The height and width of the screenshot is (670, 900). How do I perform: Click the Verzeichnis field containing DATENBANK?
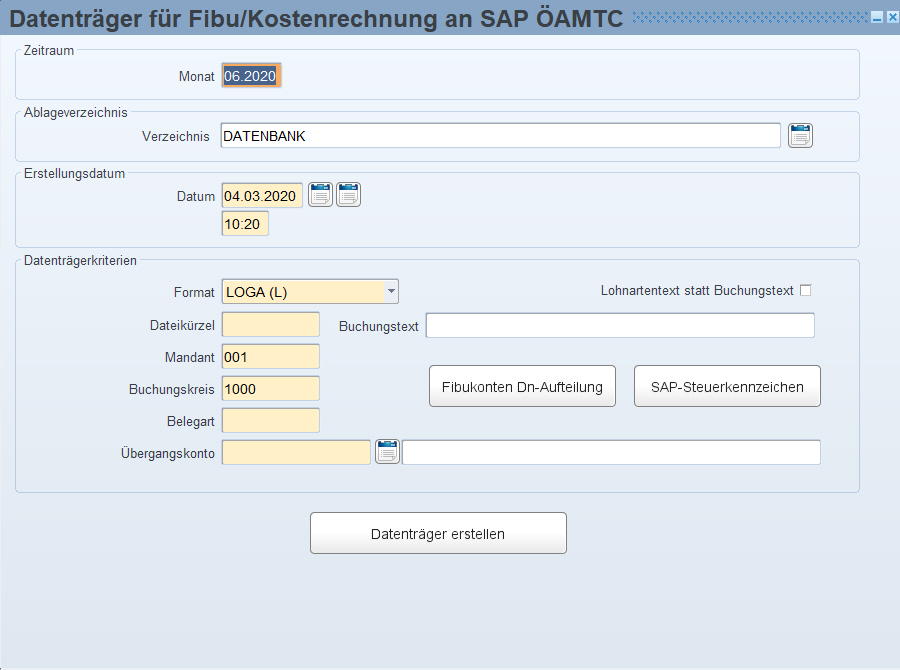point(501,136)
